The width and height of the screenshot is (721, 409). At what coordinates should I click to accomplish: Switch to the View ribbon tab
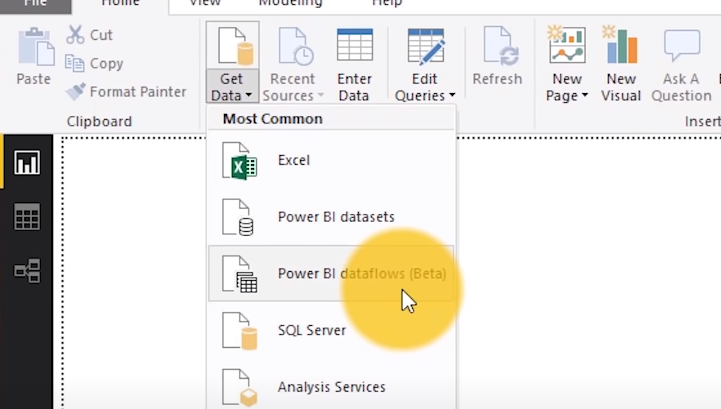point(205,4)
